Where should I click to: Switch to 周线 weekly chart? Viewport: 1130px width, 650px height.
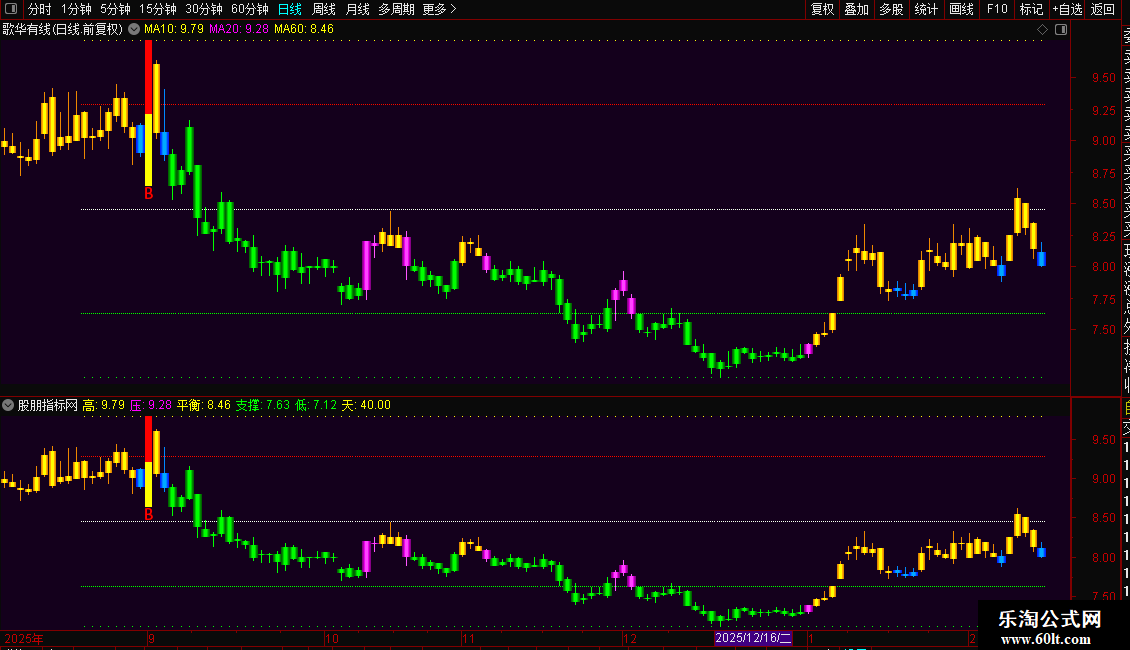[324, 9]
